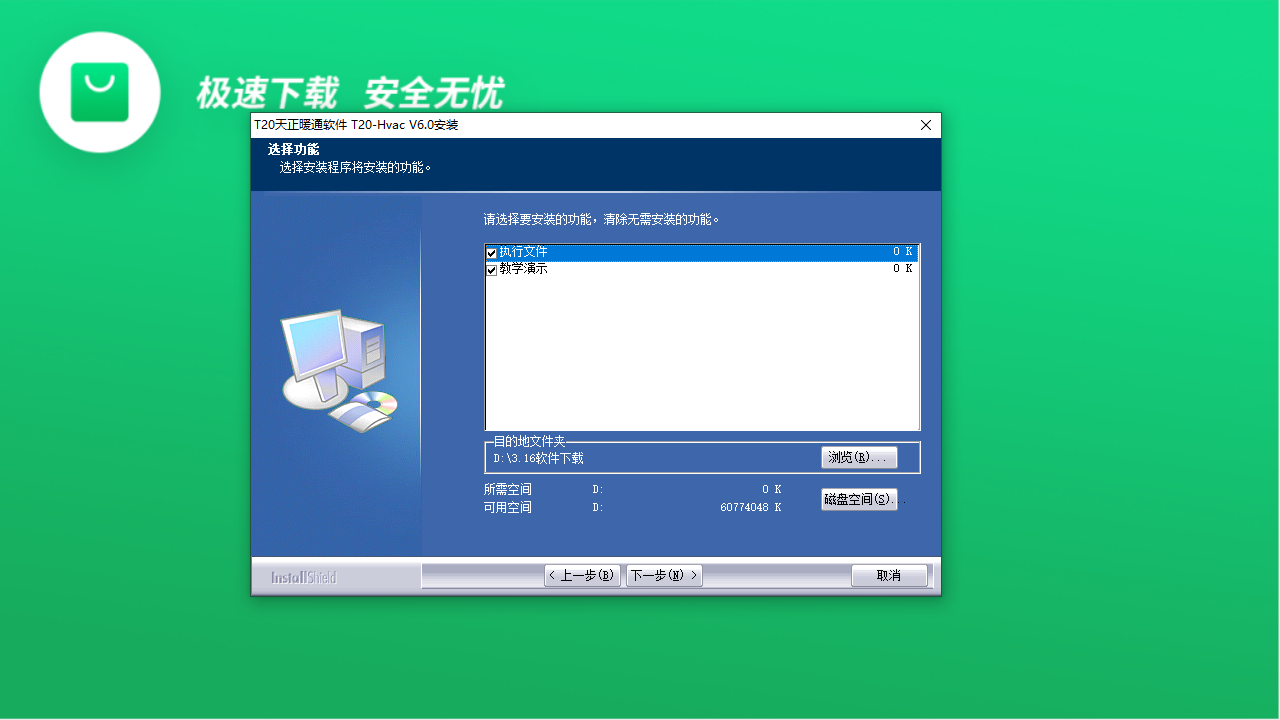Click the computer and CD illustration
This screenshot has height=720, width=1280.
[338, 371]
